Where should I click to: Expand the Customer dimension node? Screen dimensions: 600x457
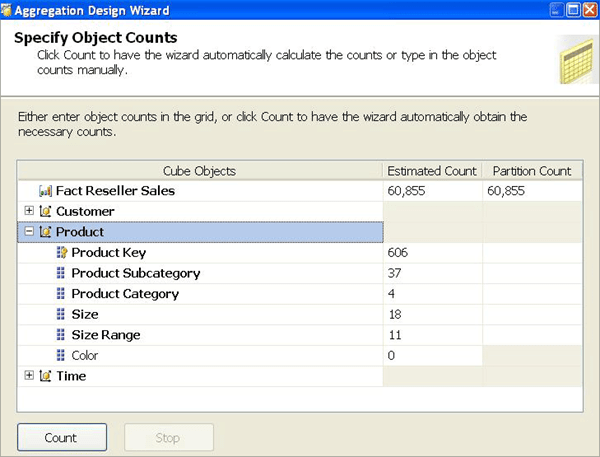29,211
